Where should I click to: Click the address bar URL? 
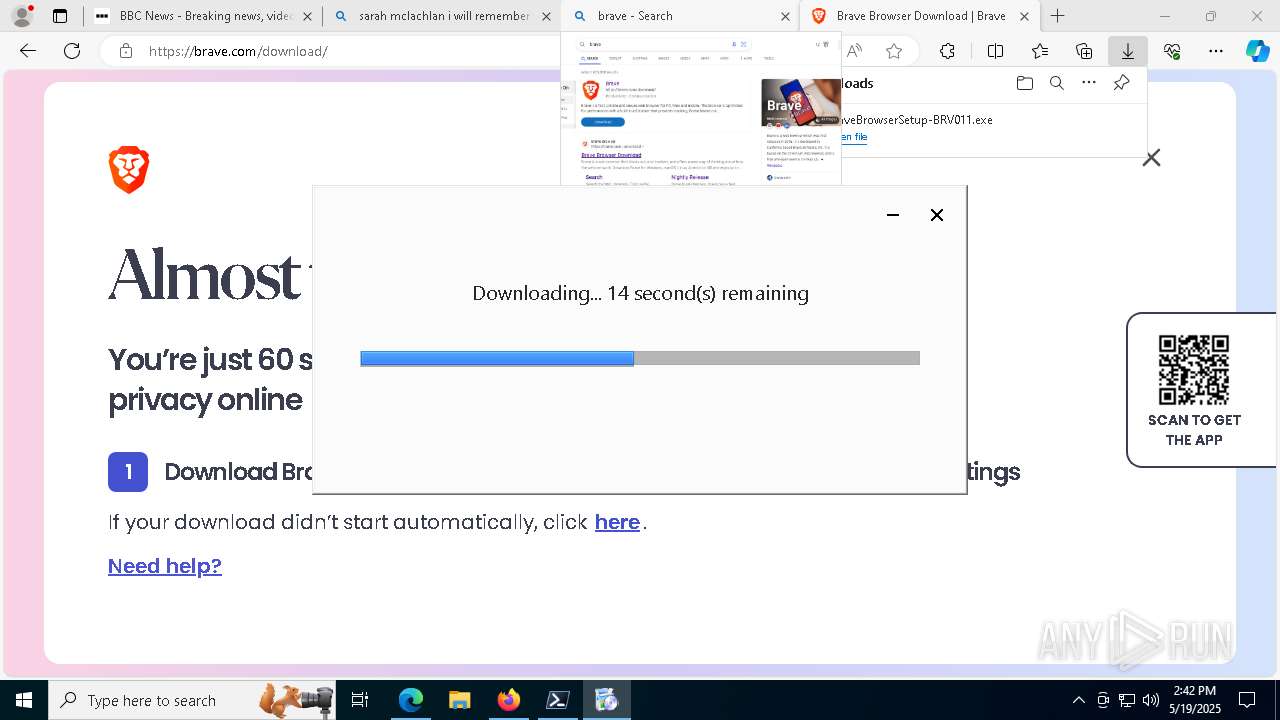pos(238,51)
